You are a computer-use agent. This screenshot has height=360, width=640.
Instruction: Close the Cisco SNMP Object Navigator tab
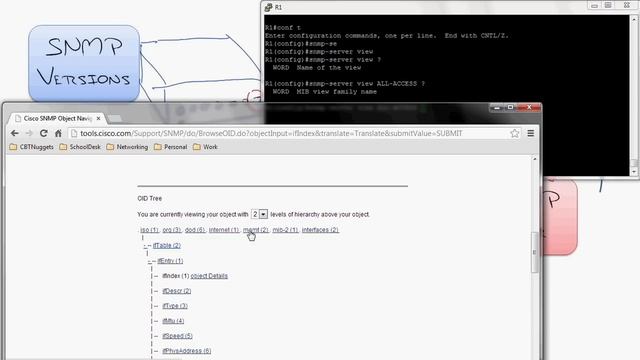tap(98, 118)
